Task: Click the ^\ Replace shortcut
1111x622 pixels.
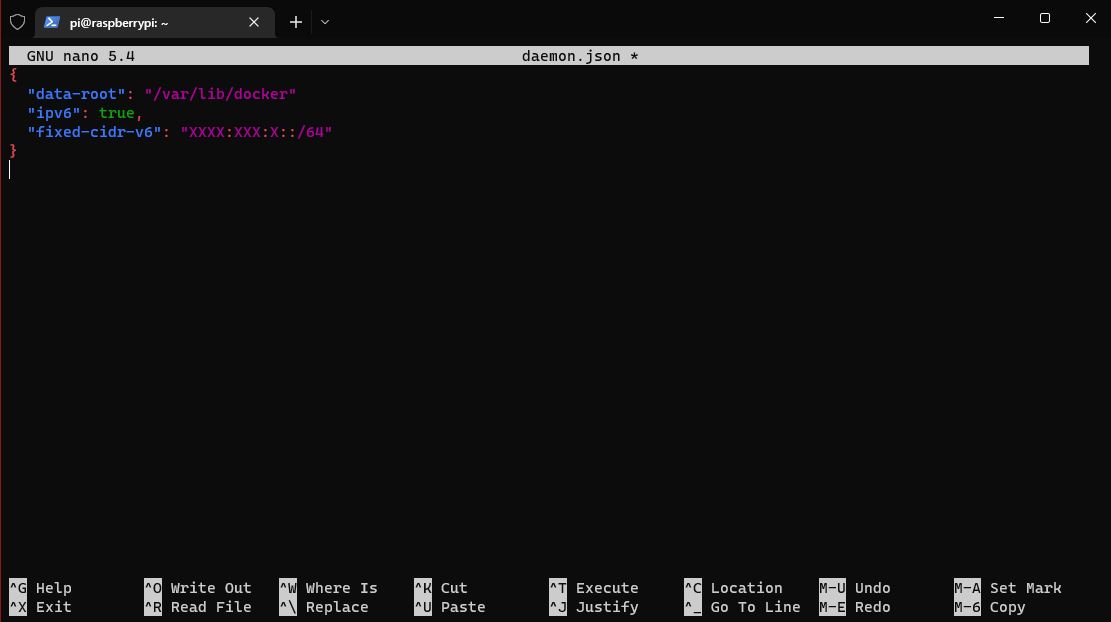Action: tap(324, 607)
